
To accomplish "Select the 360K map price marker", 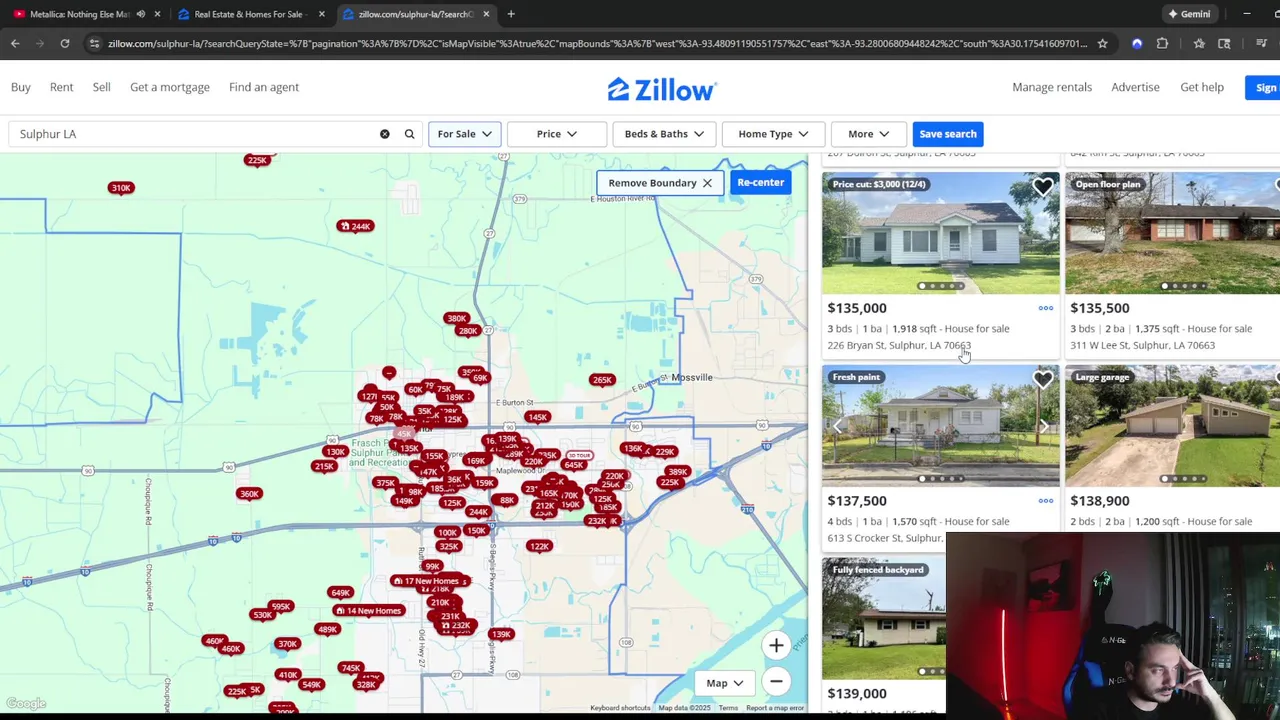I will 249,493.
